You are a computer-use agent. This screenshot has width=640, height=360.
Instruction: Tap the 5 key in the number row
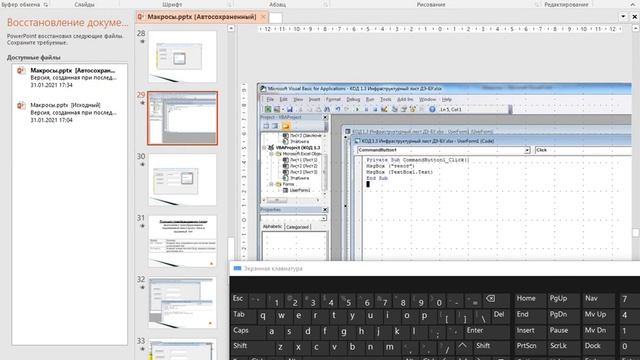pos(346,300)
